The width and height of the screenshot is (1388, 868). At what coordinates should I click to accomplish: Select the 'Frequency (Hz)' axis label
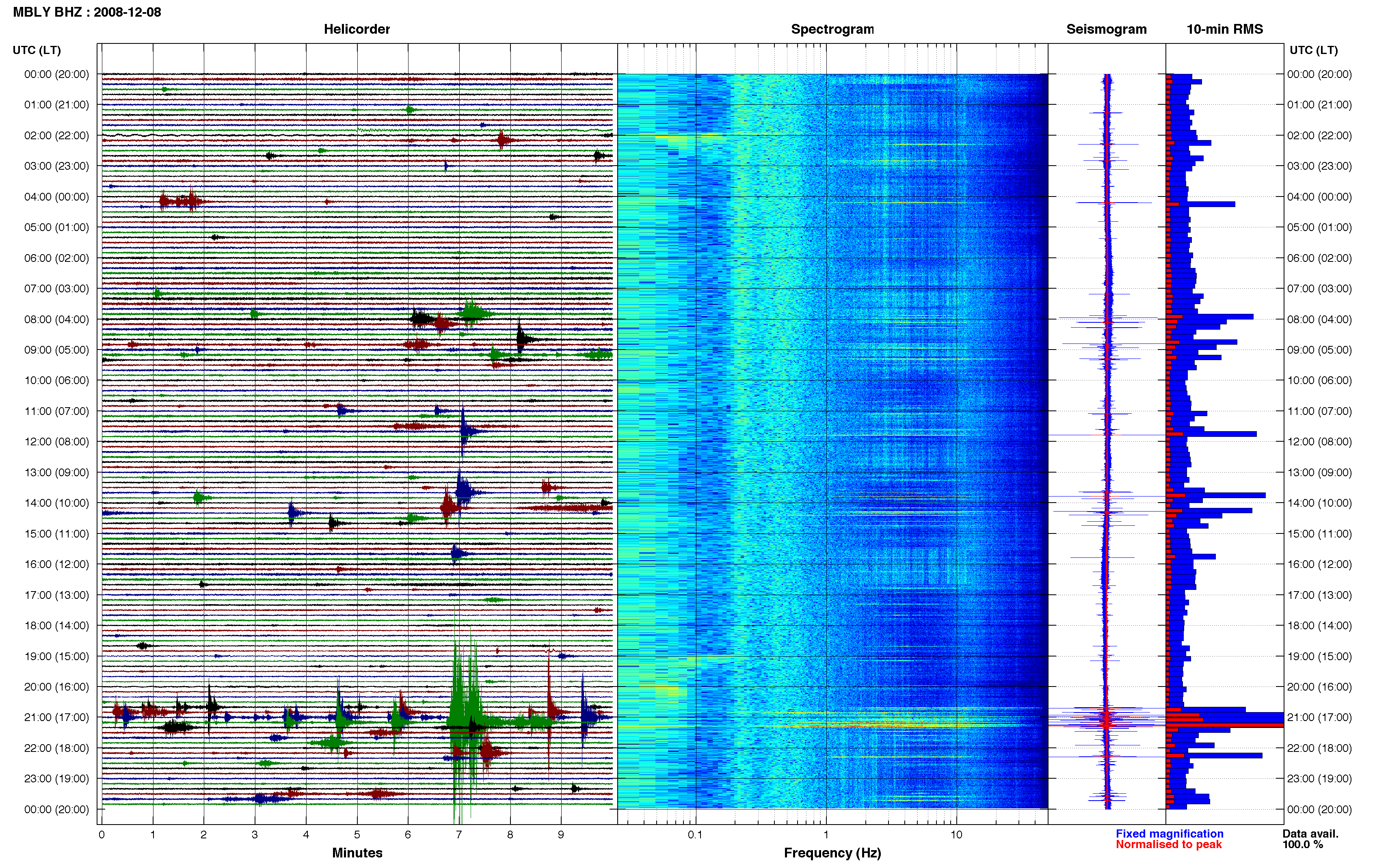pos(832,853)
